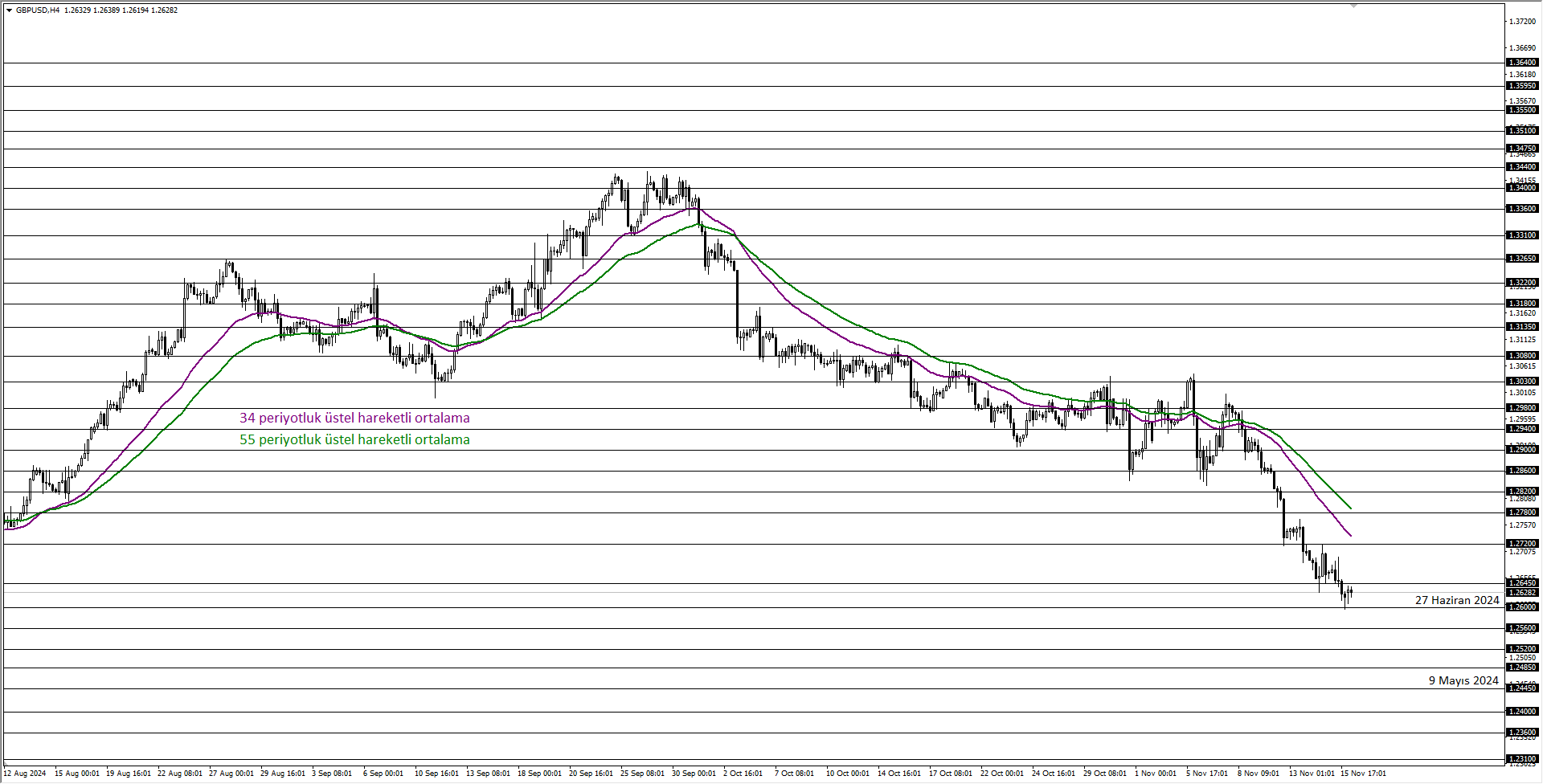Click the 1.29800 price level tag
Viewport: 1543px width, 784px height.
pyautogui.click(x=1521, y=408)
